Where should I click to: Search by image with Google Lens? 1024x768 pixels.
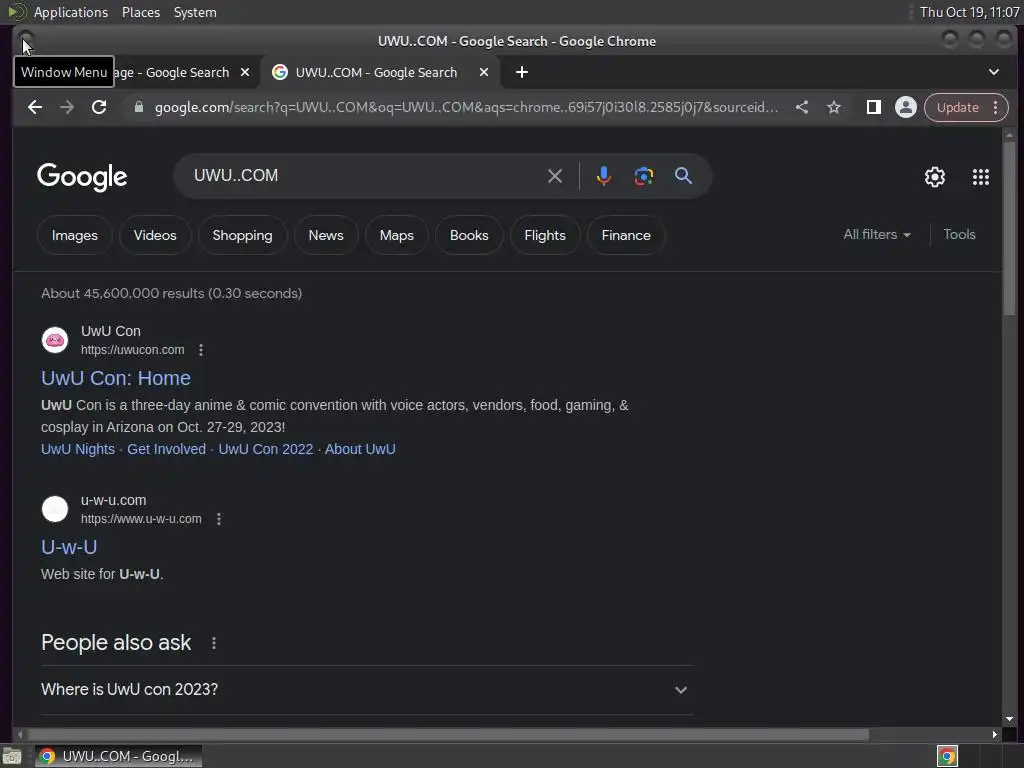pyautogui.click(x=643, y=176)
